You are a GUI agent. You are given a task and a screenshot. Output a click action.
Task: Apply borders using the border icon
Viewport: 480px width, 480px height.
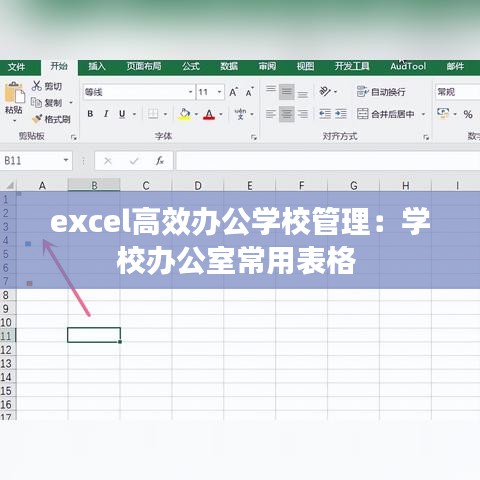pyautogui.click(x=153, y=114)
